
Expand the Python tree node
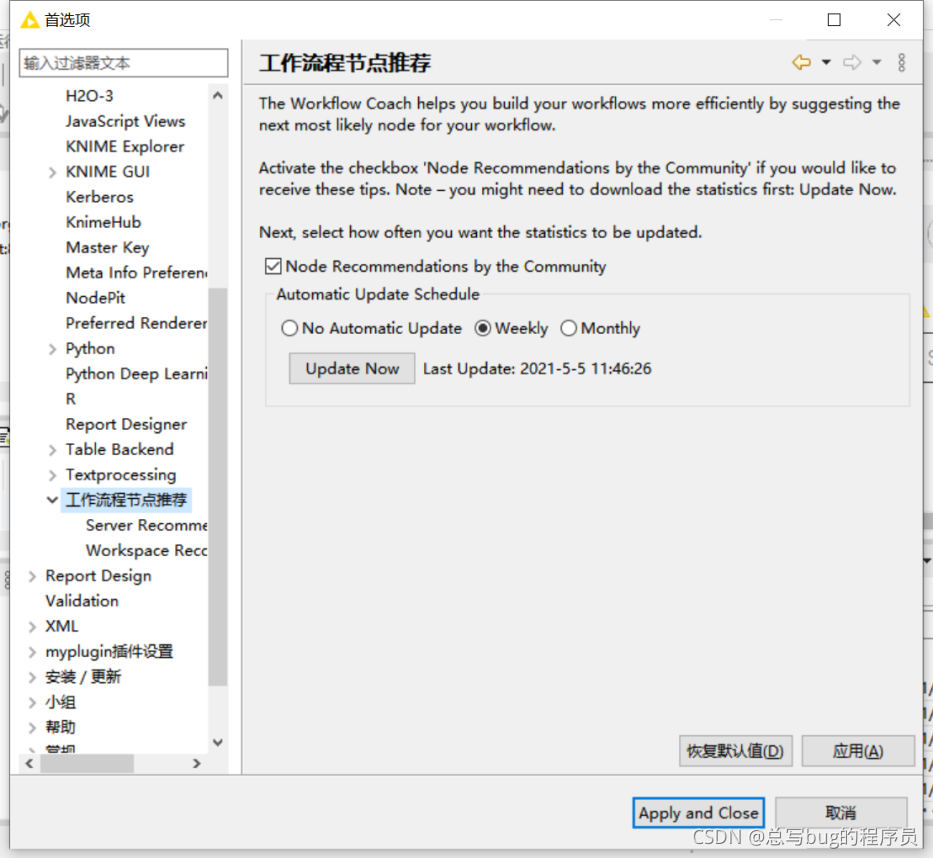pos(52,349)
